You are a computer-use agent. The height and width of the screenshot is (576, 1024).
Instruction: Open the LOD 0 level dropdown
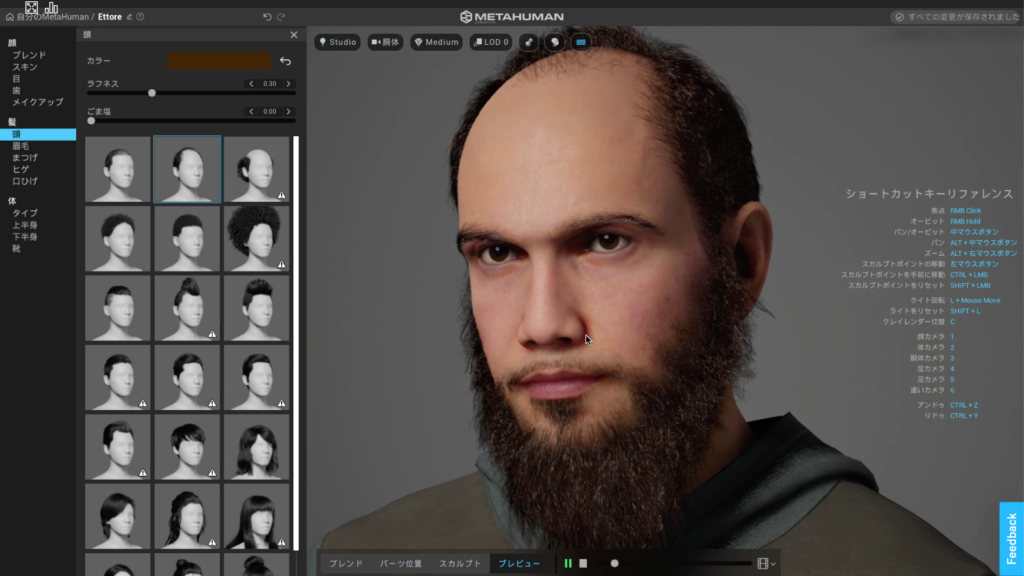coord(491,42)
